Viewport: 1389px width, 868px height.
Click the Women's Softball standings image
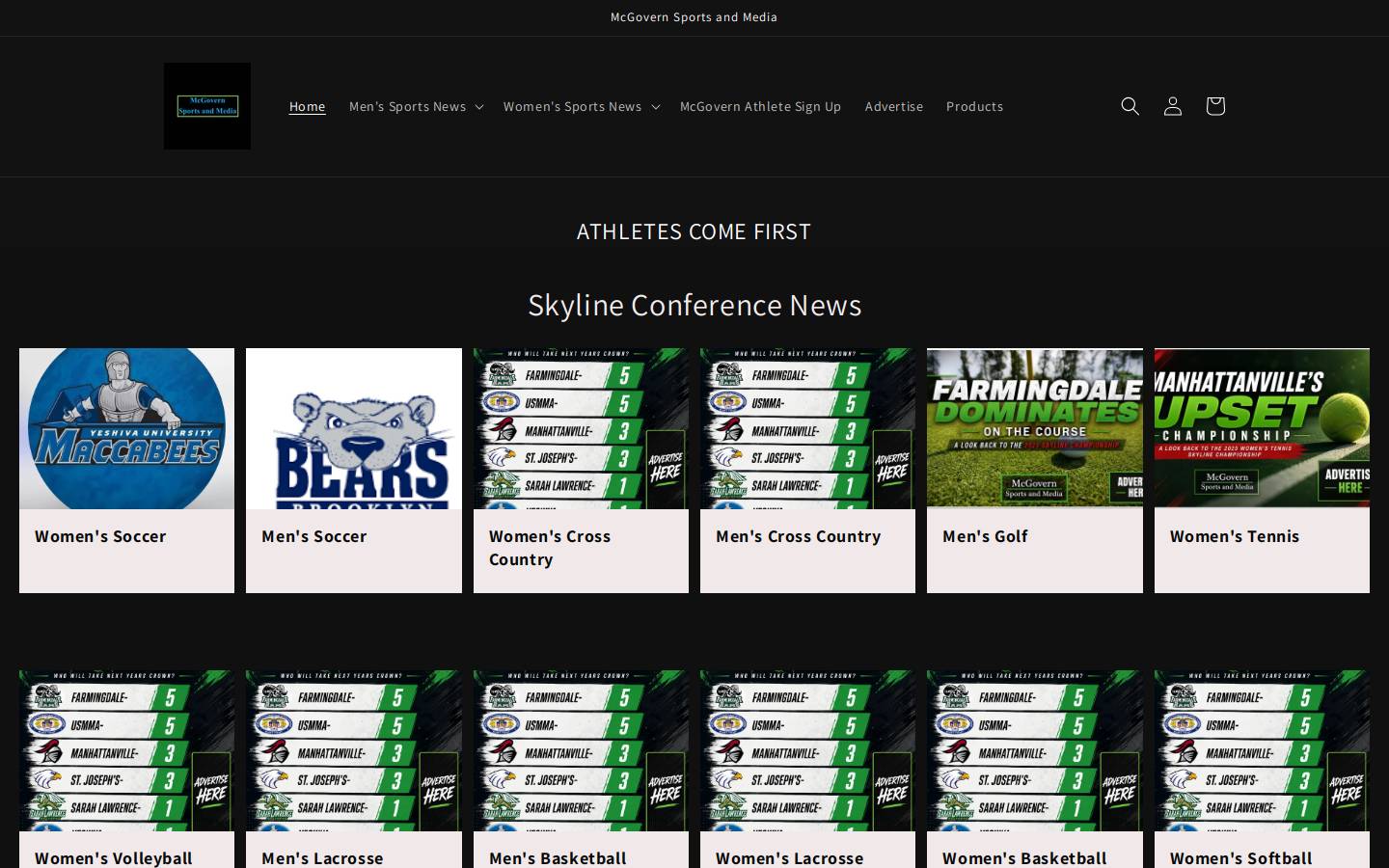point(1262,750)
